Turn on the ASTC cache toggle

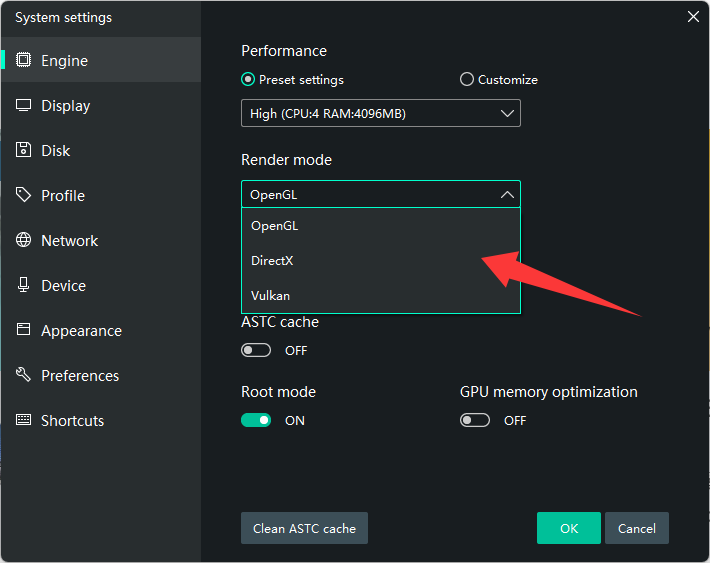tap(256, 350)
